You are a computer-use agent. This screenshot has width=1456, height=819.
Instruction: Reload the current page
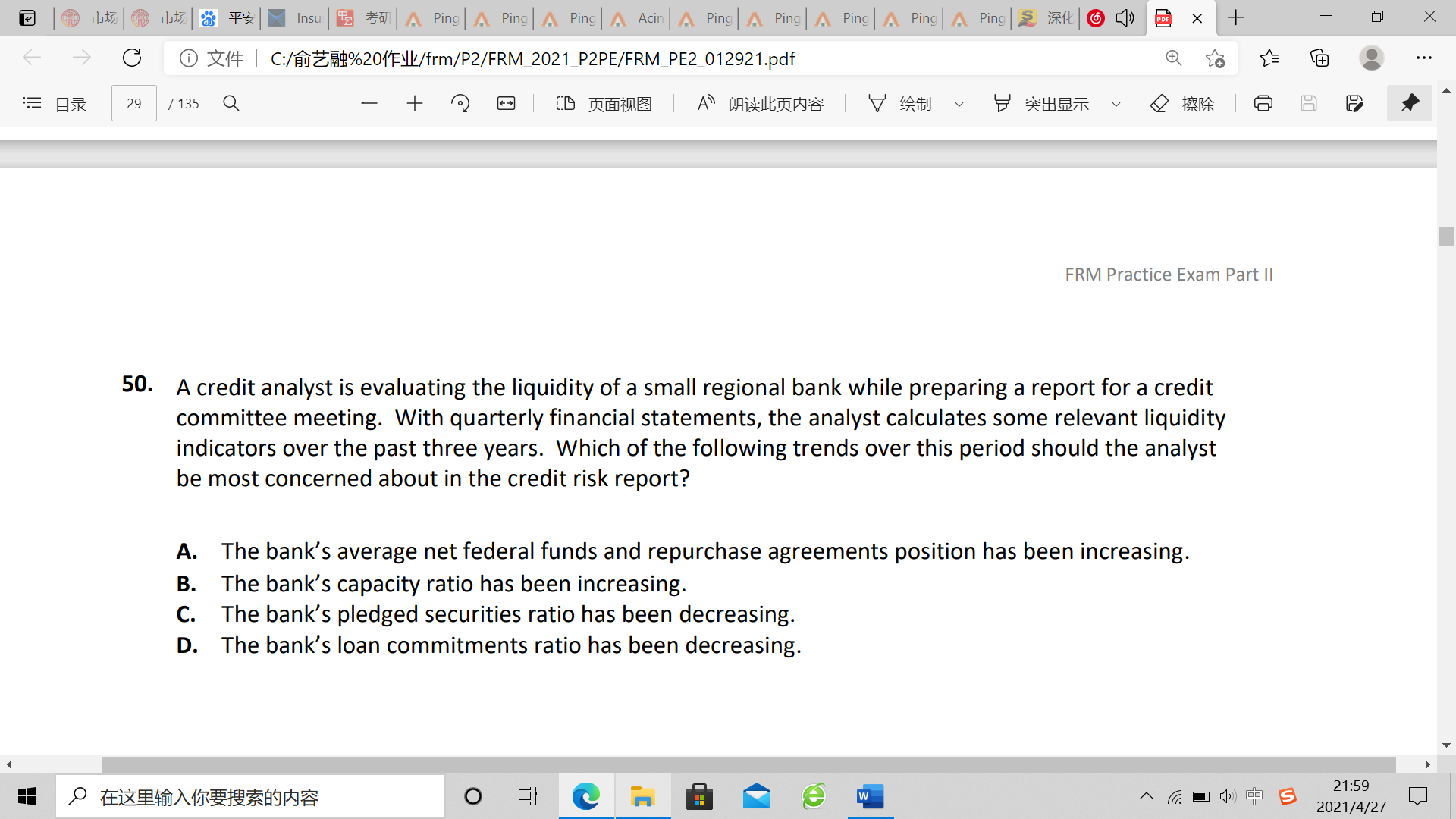pos(132,58)
